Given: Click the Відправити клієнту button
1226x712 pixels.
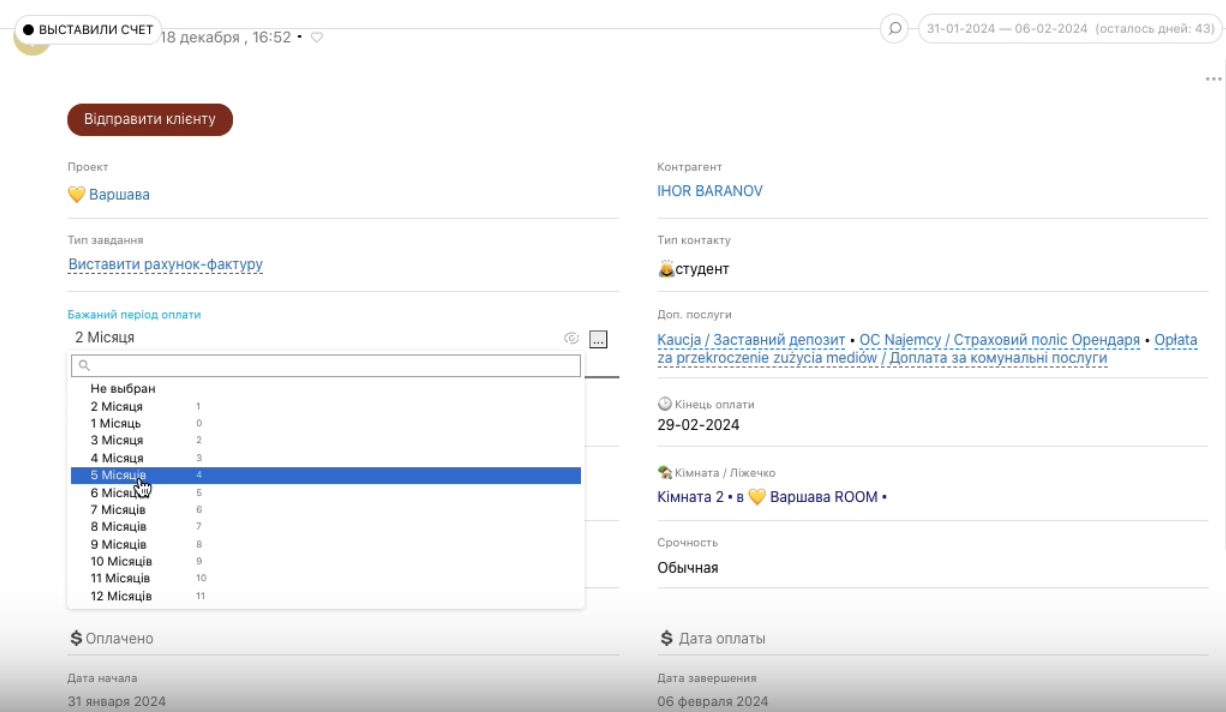Looking at the screenshot, I should (150, 119).
